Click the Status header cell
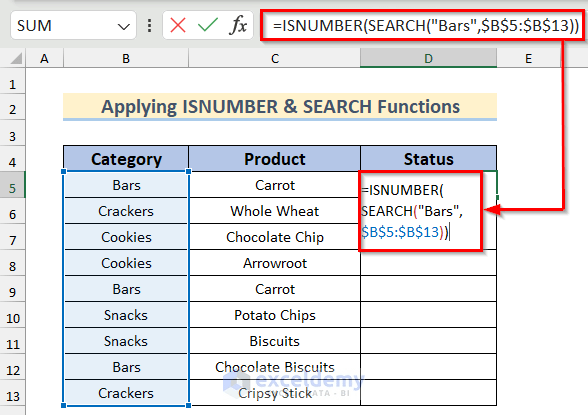 click(428, 159)
